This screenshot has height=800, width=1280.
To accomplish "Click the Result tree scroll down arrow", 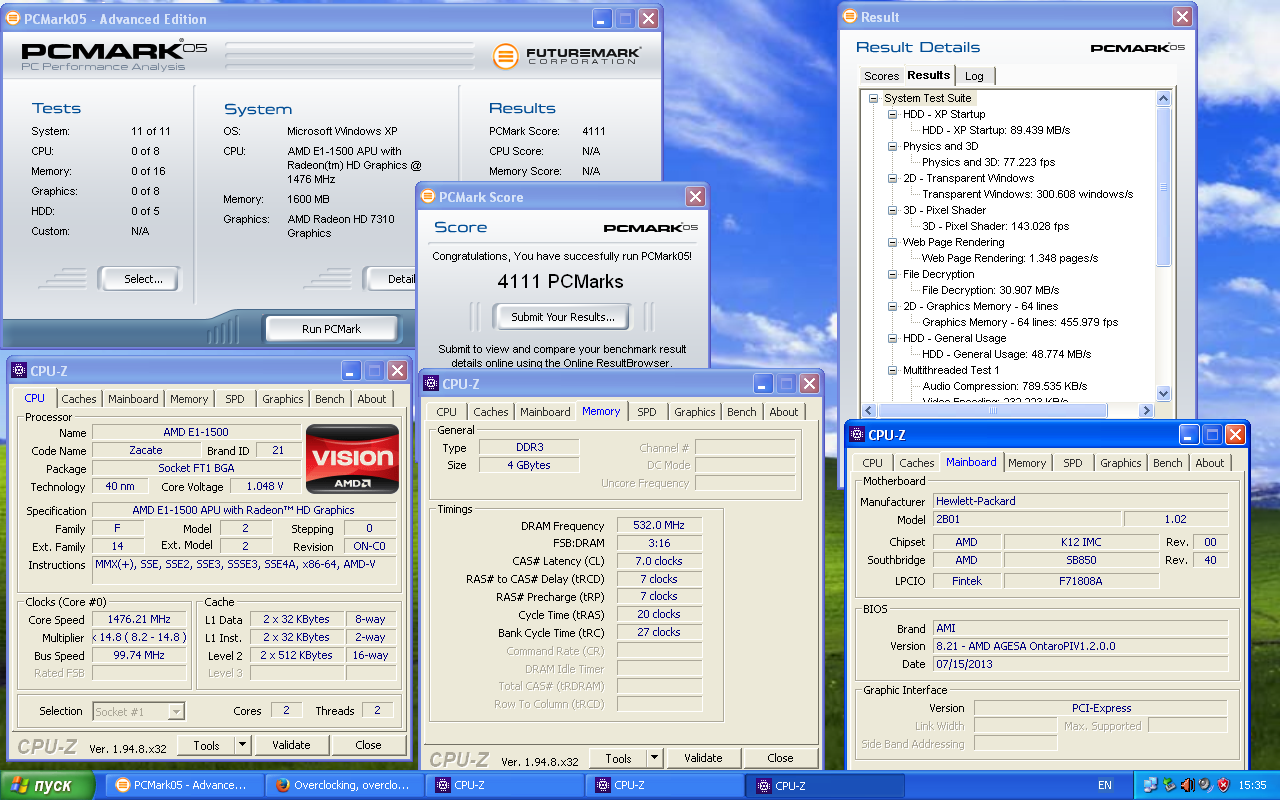I will (x=1163, y=394).
